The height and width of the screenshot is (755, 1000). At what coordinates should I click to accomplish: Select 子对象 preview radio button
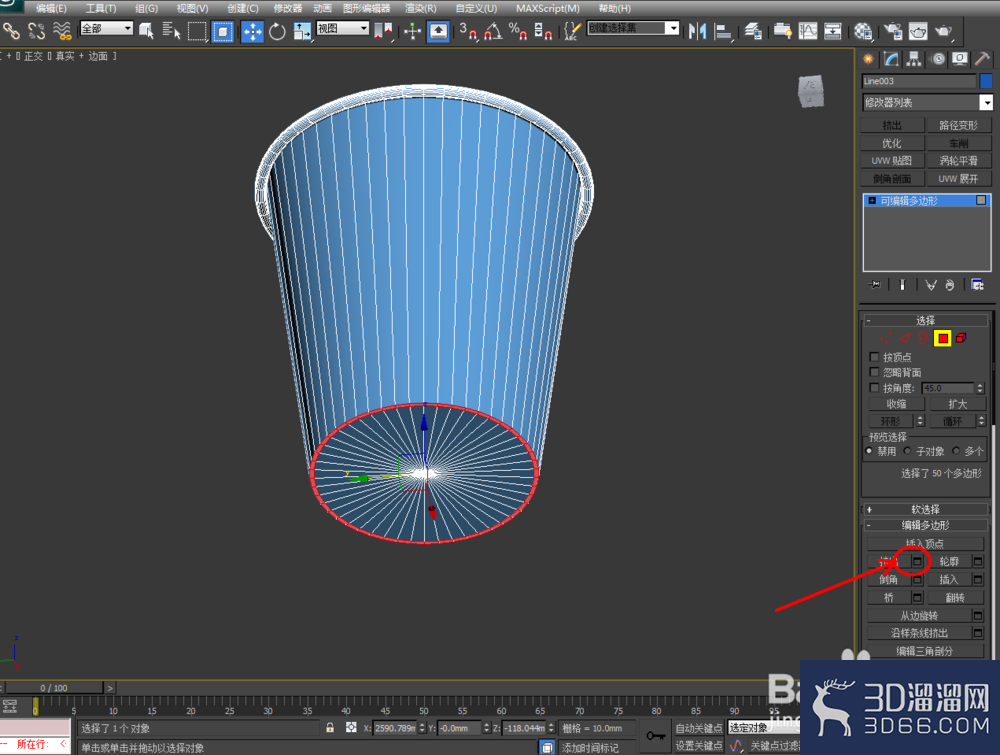pos(907,451)
